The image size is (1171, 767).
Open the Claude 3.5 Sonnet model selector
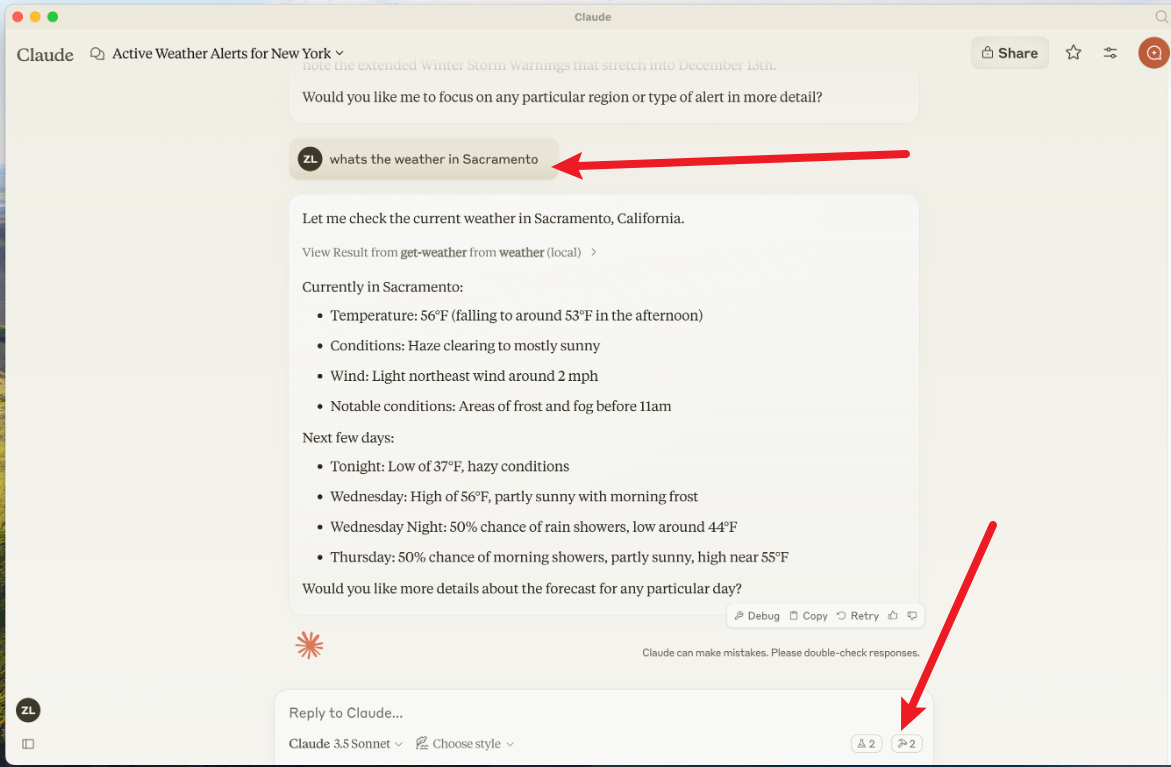coord(346,744)
